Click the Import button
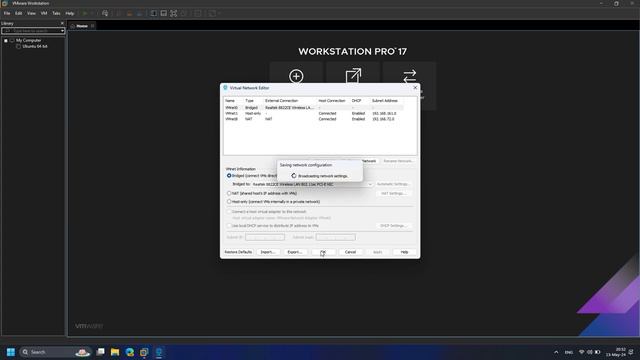This screenshot has height=360, width=640. [268, 252]
